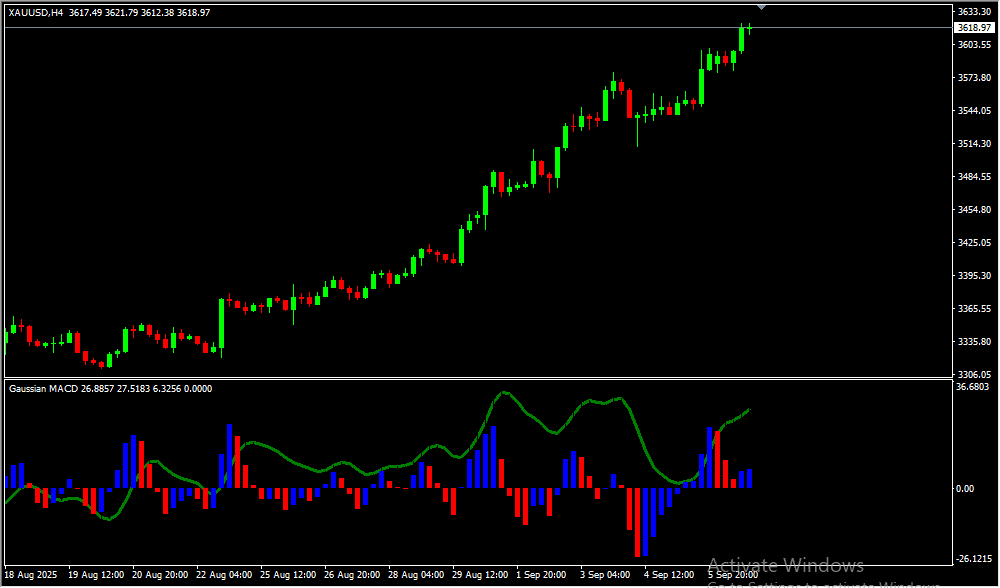Click the 18 Aug 2025 date label

pyautogui.click(x=30, y=575)
